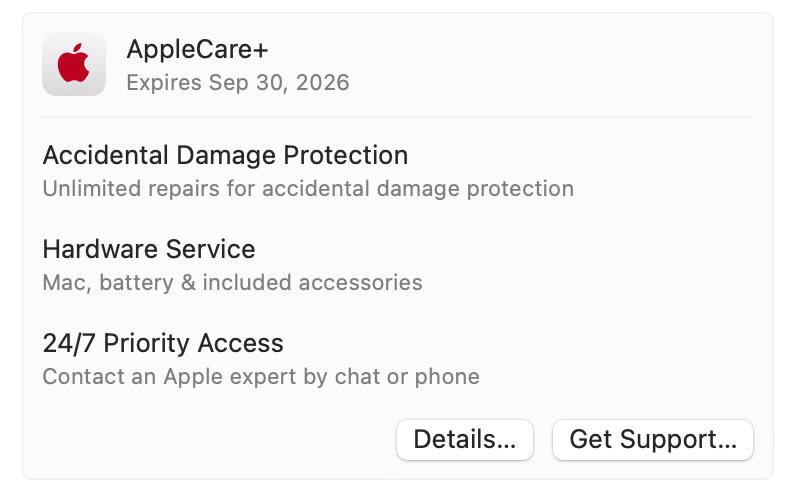Open the Details… button
Viewport: 798px width, 492px height.
point(465,440)
